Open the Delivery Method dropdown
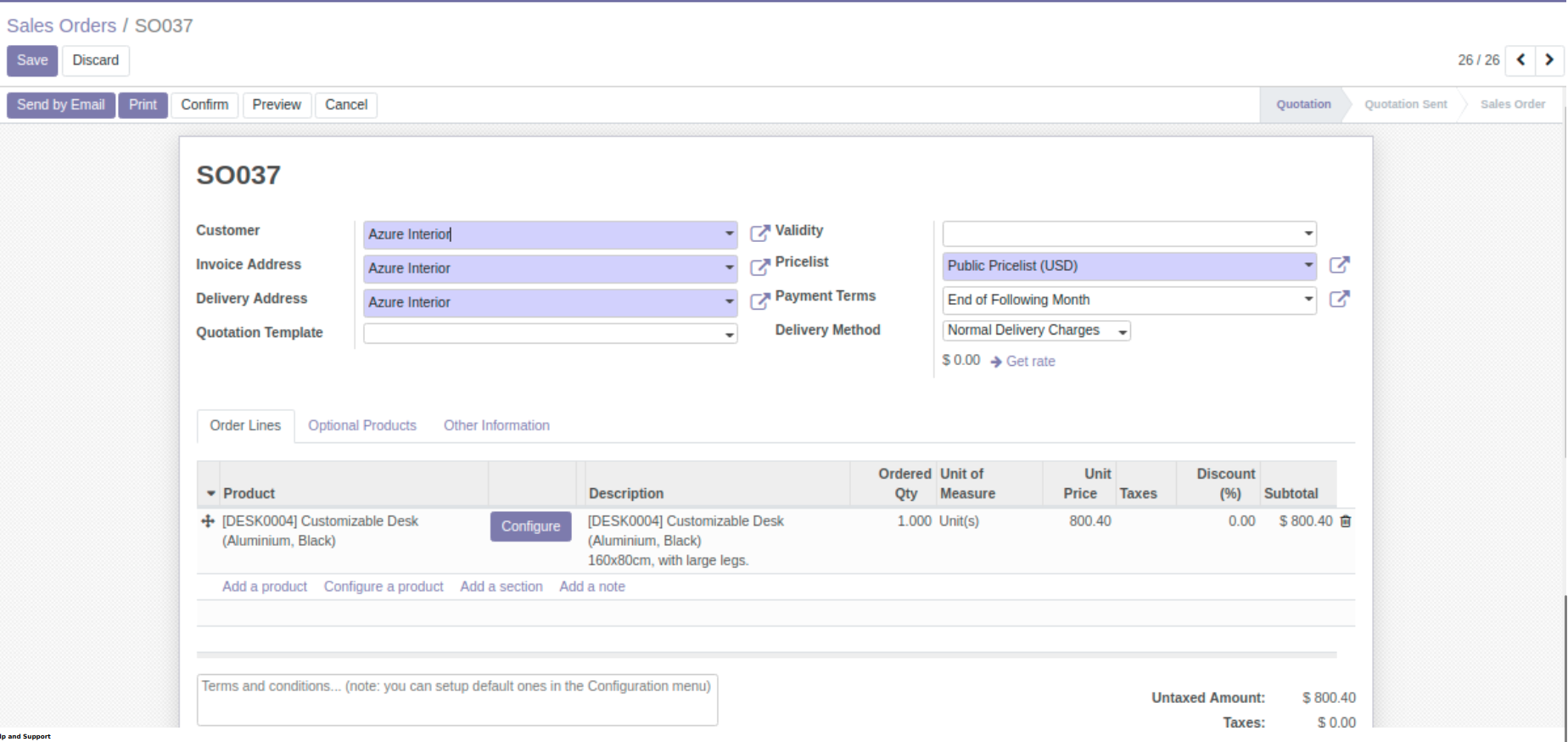Image resolution: width=1568 pixels, height=742 pixels. click(1122, 331)
